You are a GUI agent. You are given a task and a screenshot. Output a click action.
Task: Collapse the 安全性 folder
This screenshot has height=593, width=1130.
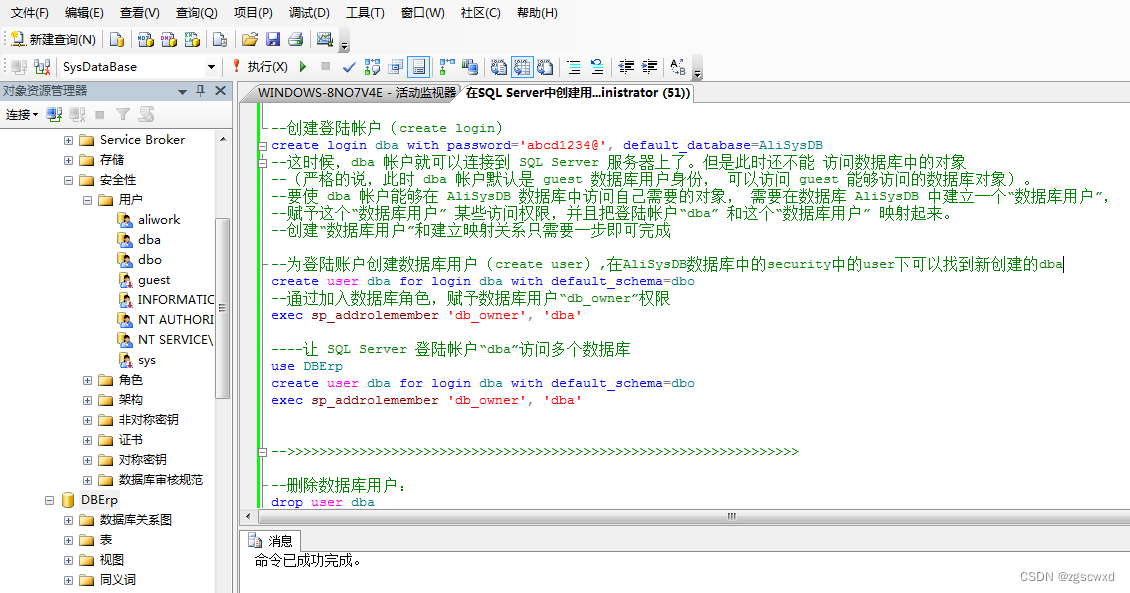pos(68,180)
